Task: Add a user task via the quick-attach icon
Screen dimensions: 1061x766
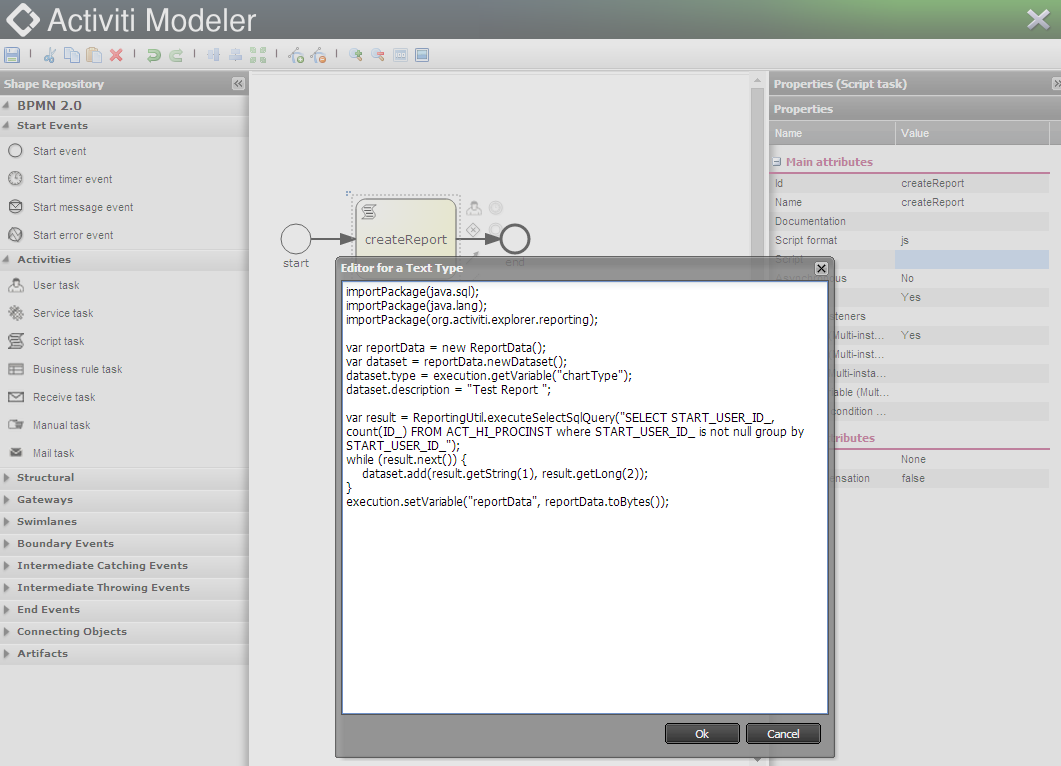Action: pos(474,208)
